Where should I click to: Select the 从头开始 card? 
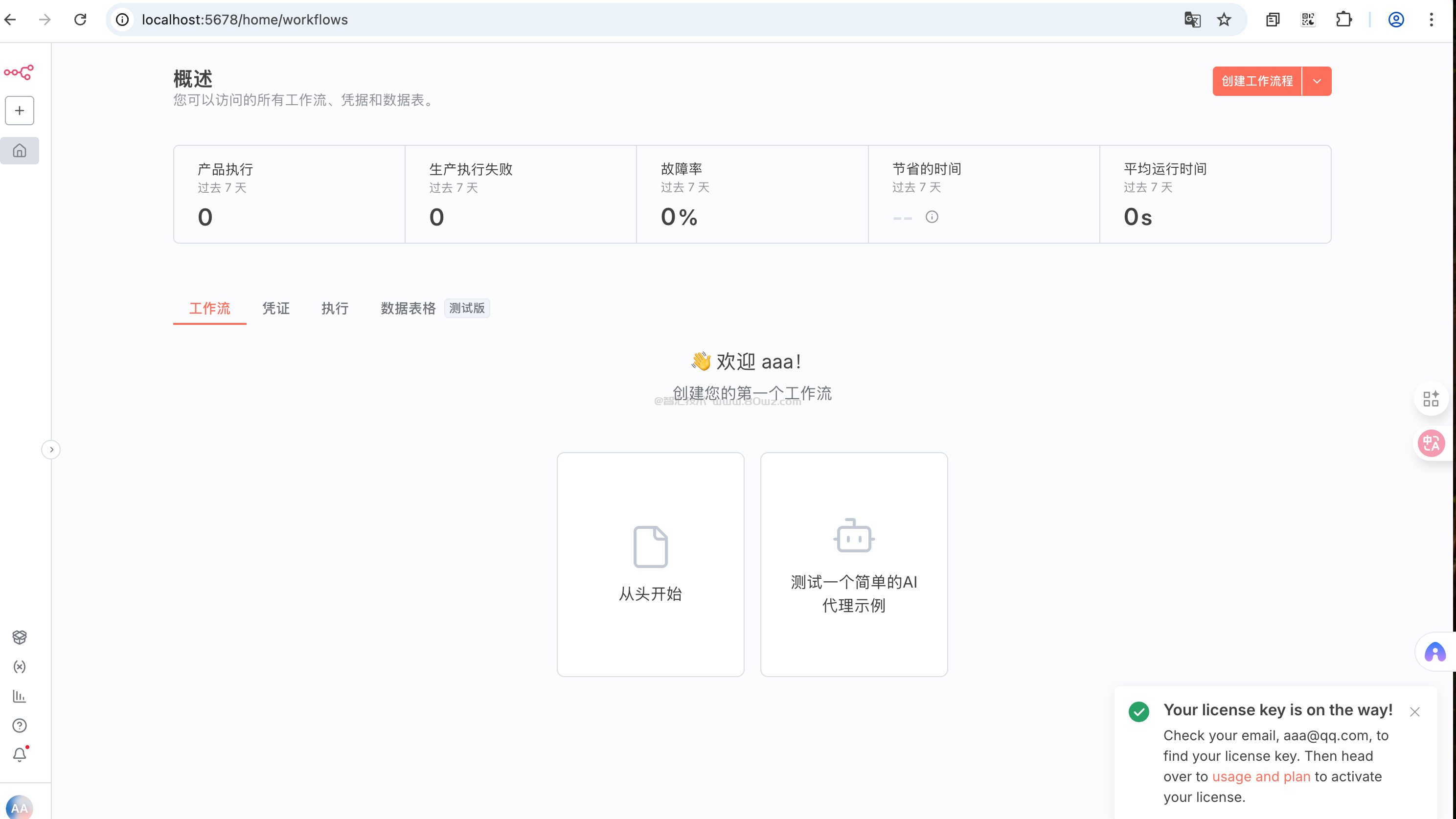(x=650, y=564)
